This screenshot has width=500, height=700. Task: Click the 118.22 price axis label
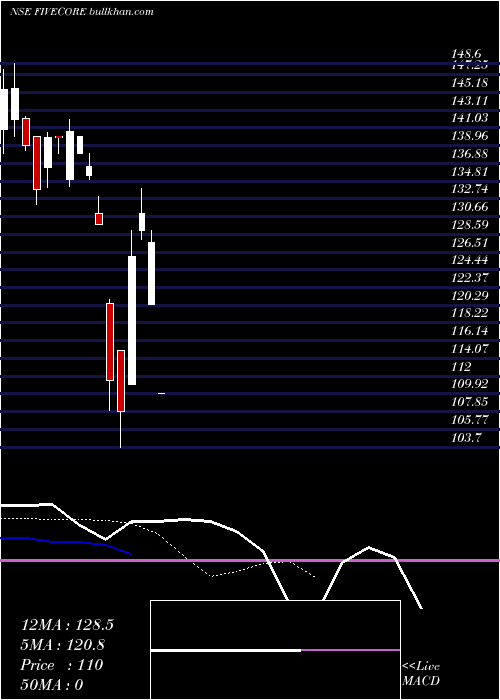pos(470,313)
